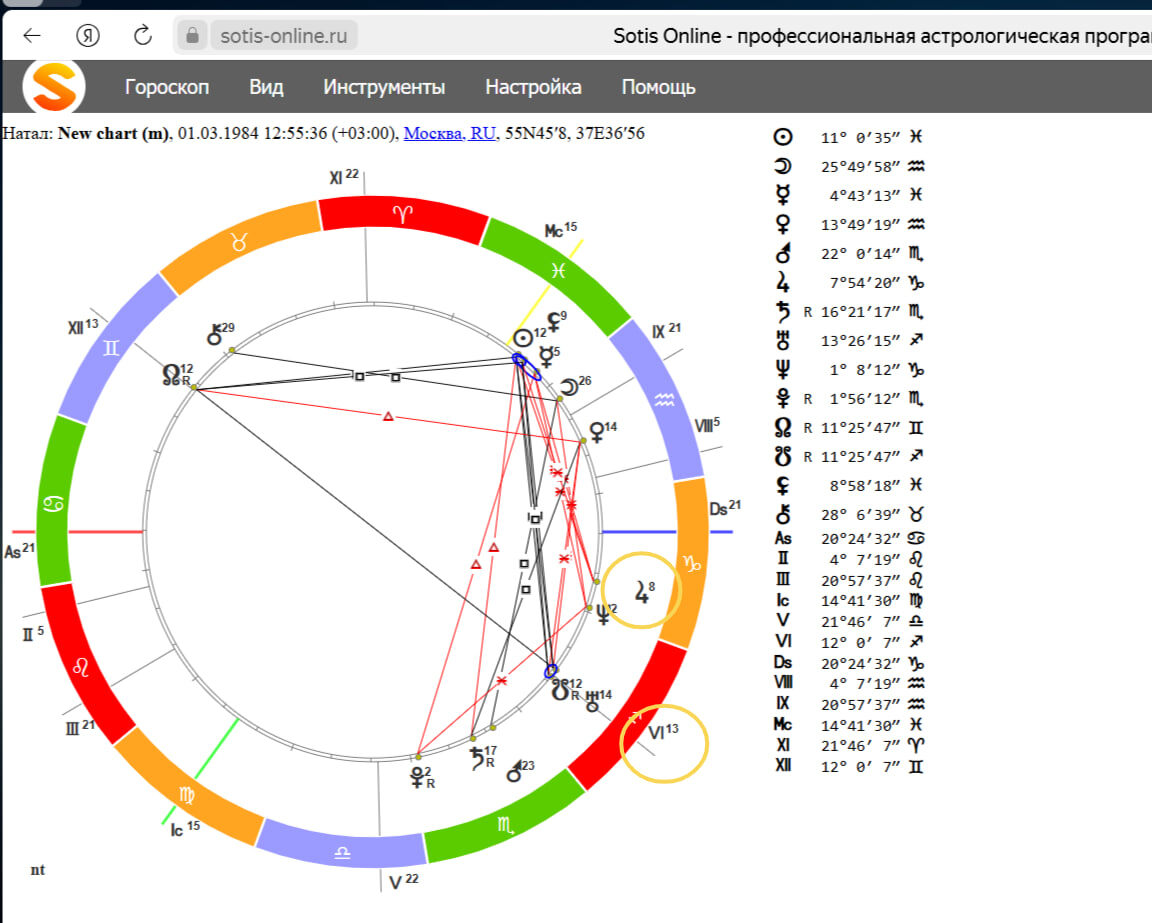Click the IX 21 house cusp label
Screen dimensions: 1152x923
click(x=666, y=331)
